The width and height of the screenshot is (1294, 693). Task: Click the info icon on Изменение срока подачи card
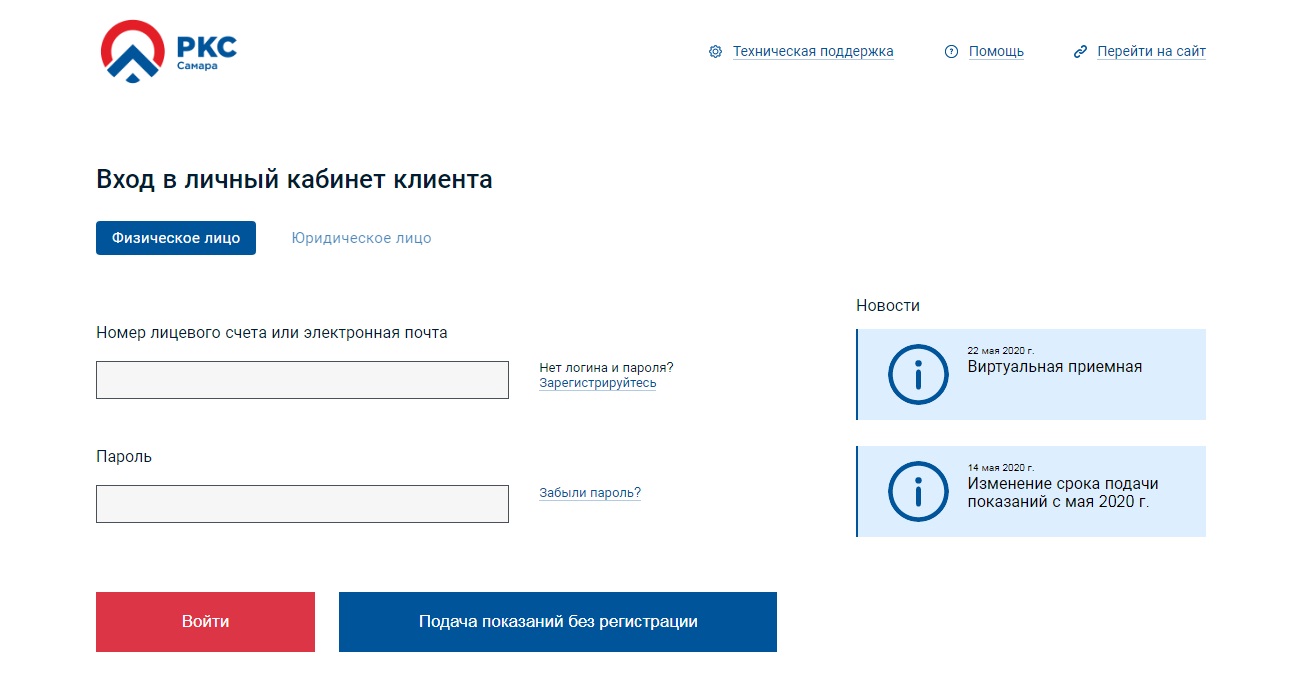click(918, 491)
